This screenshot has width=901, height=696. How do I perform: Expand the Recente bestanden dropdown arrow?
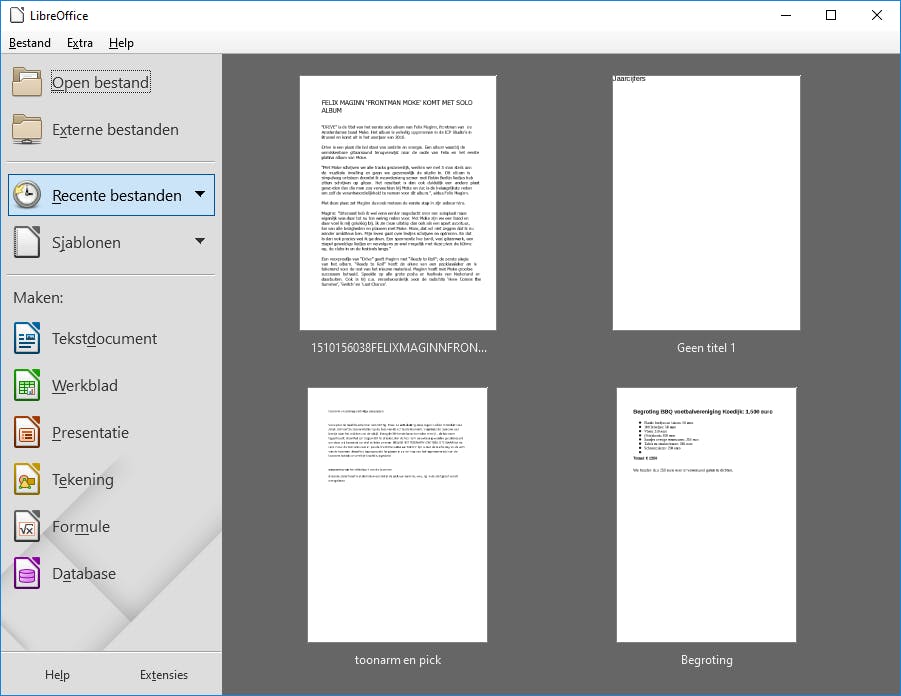coord(200,194)
